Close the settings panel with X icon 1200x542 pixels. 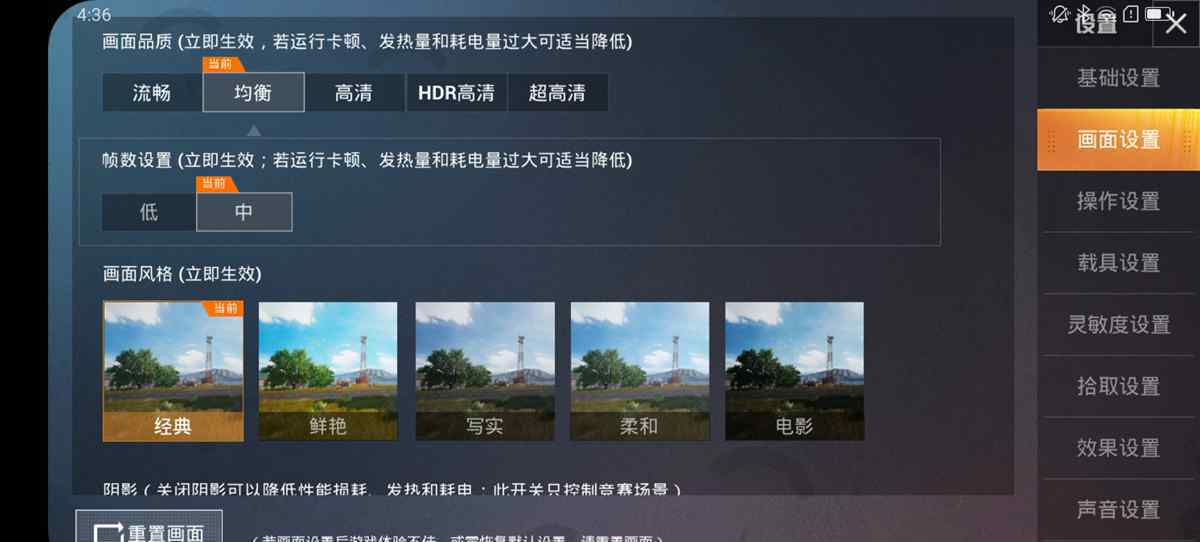[x=1176, y=24]
